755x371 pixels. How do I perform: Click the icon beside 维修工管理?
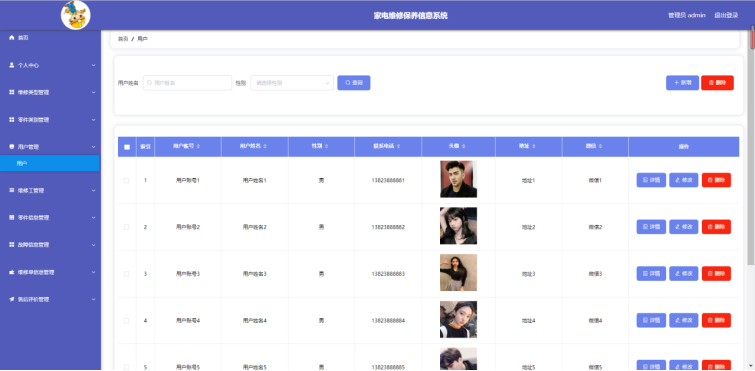[x=12, y=190]
